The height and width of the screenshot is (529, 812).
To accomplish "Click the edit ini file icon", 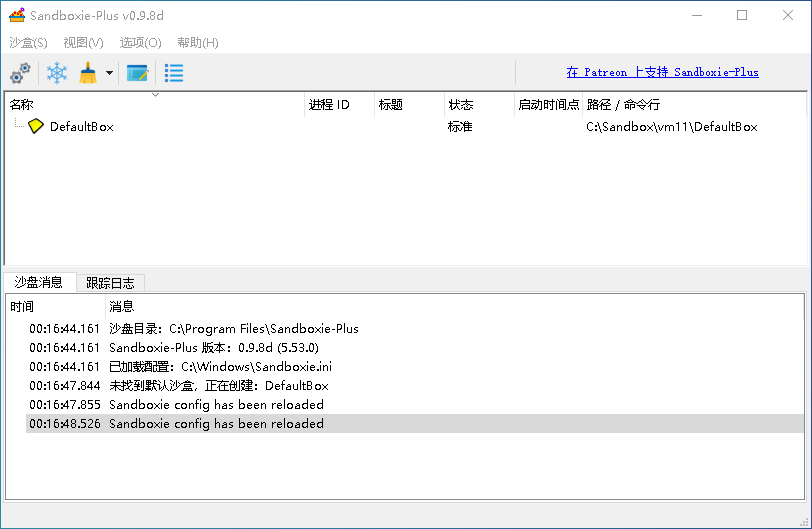I will (137, 73).
